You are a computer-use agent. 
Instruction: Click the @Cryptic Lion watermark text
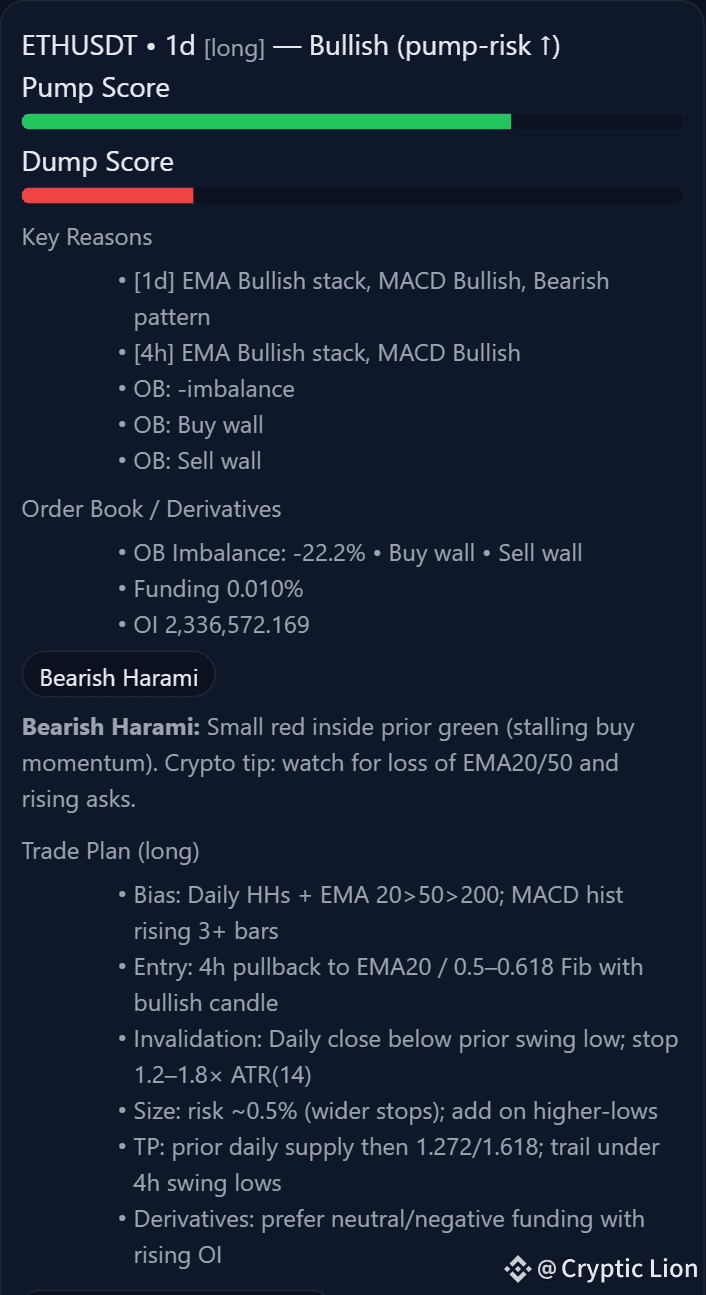pos(617,1269)
